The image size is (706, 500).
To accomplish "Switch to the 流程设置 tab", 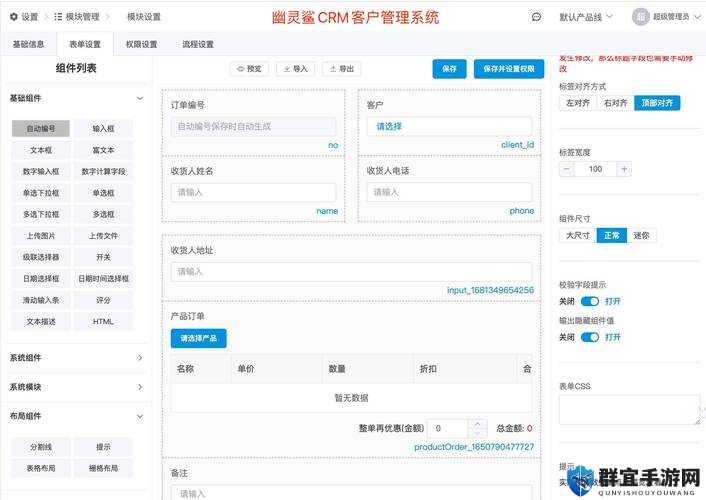I will (198, 44).
